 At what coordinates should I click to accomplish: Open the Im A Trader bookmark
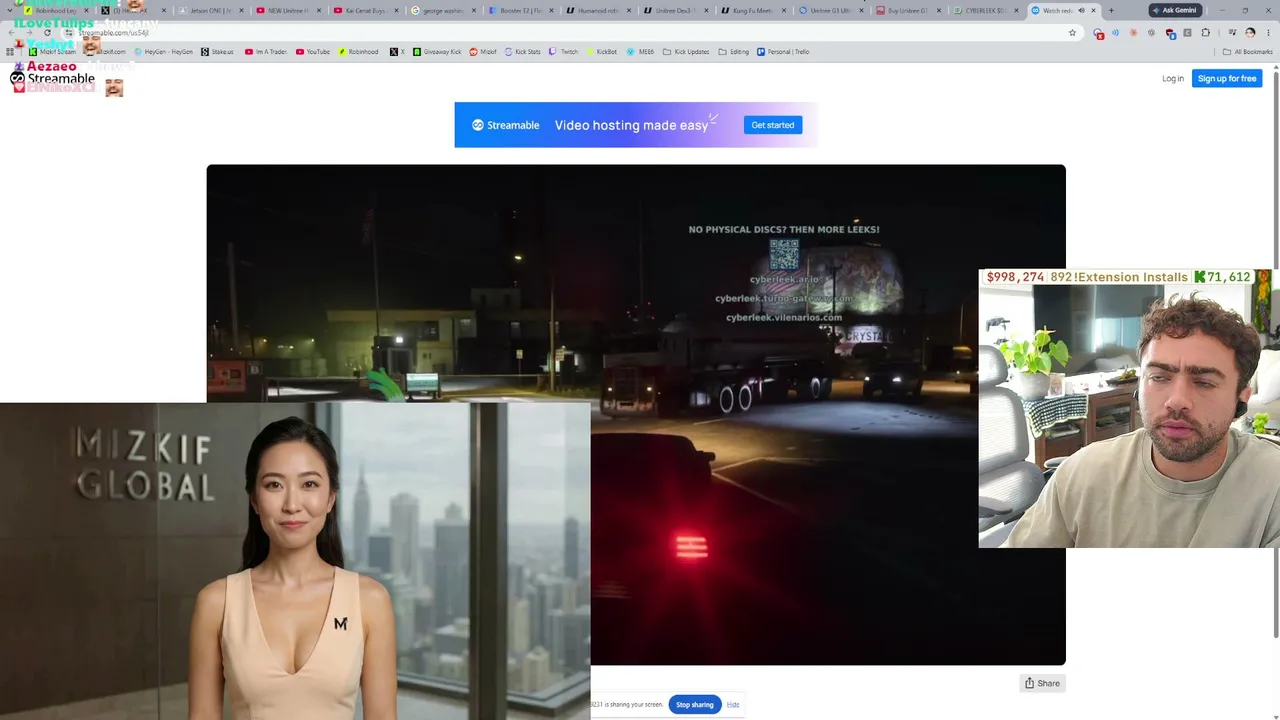click(x=267, y=52)
